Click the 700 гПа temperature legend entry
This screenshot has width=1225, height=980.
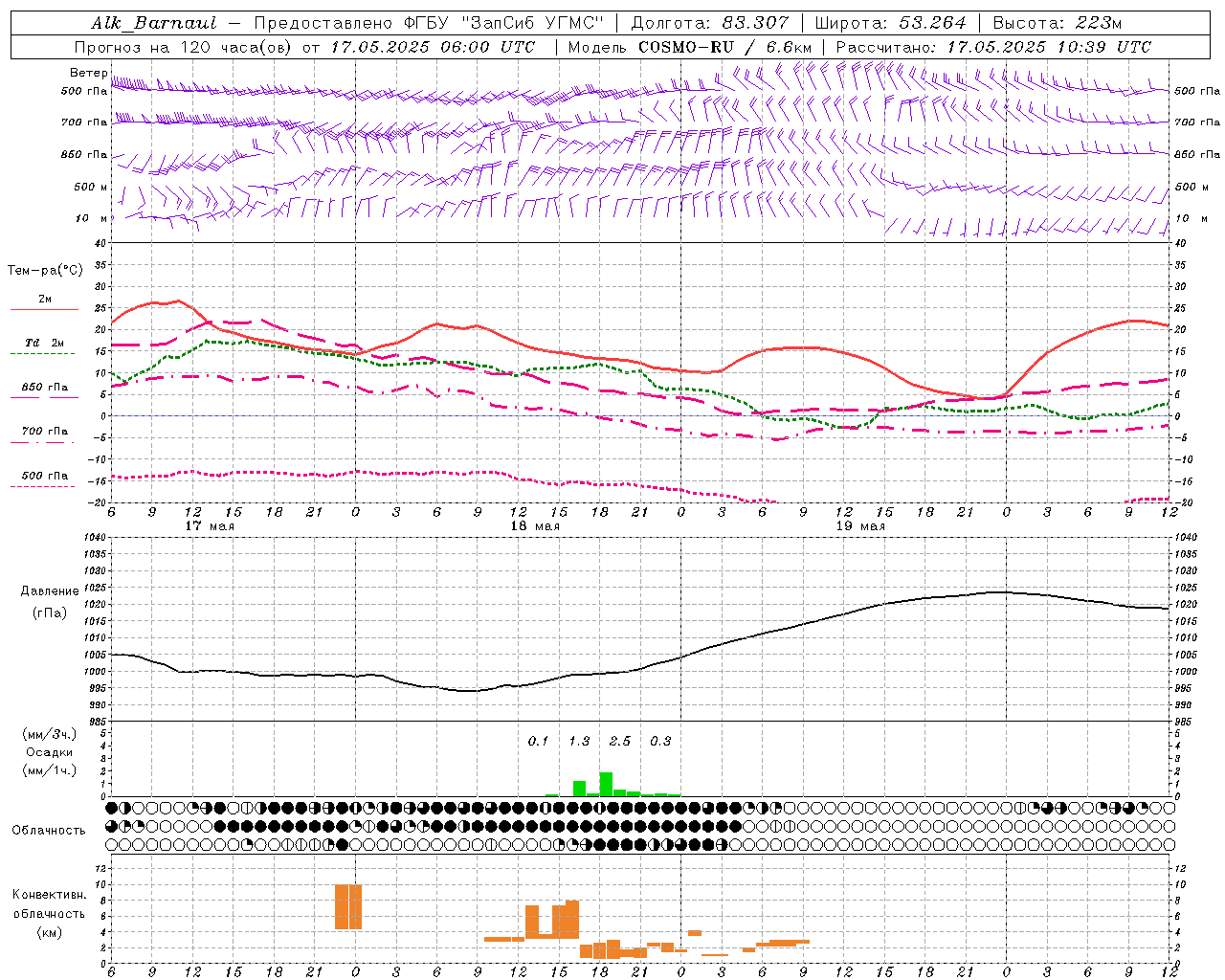coord(45,431)
